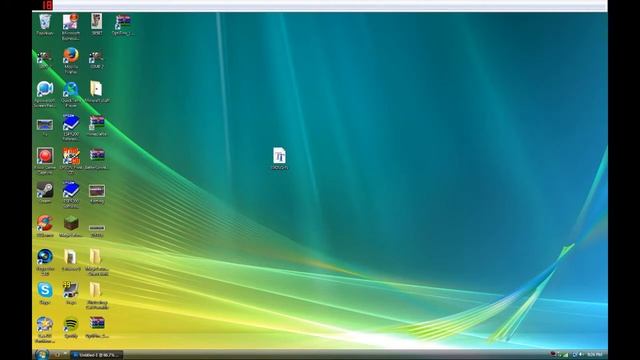Open the blue circular icon above Skype
The width and height of the screenshot is (640, 360).
pyautogui.click(x=45, y=262)
